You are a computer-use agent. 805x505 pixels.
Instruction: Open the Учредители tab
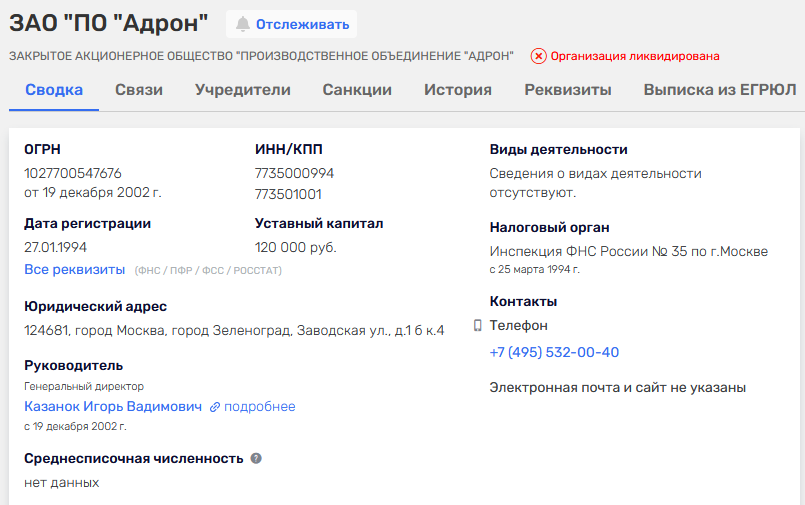point(243,90)
